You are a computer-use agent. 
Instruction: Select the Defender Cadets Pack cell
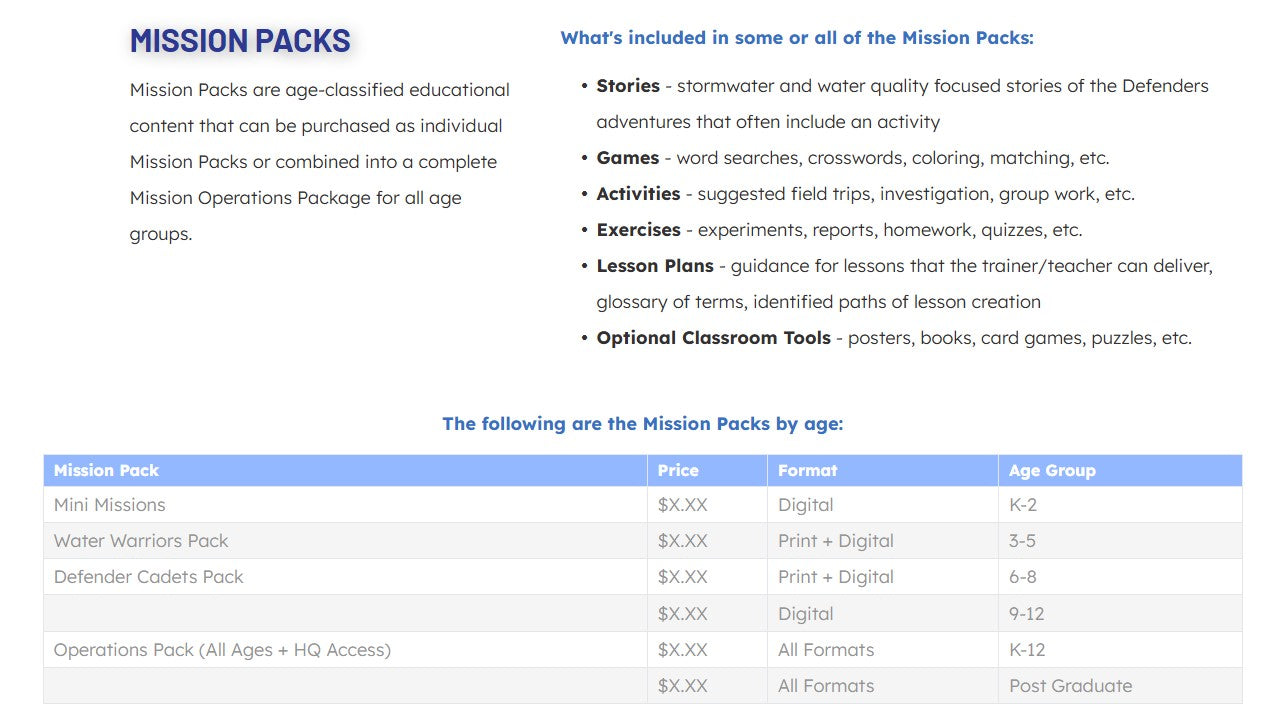click(148, 577)
